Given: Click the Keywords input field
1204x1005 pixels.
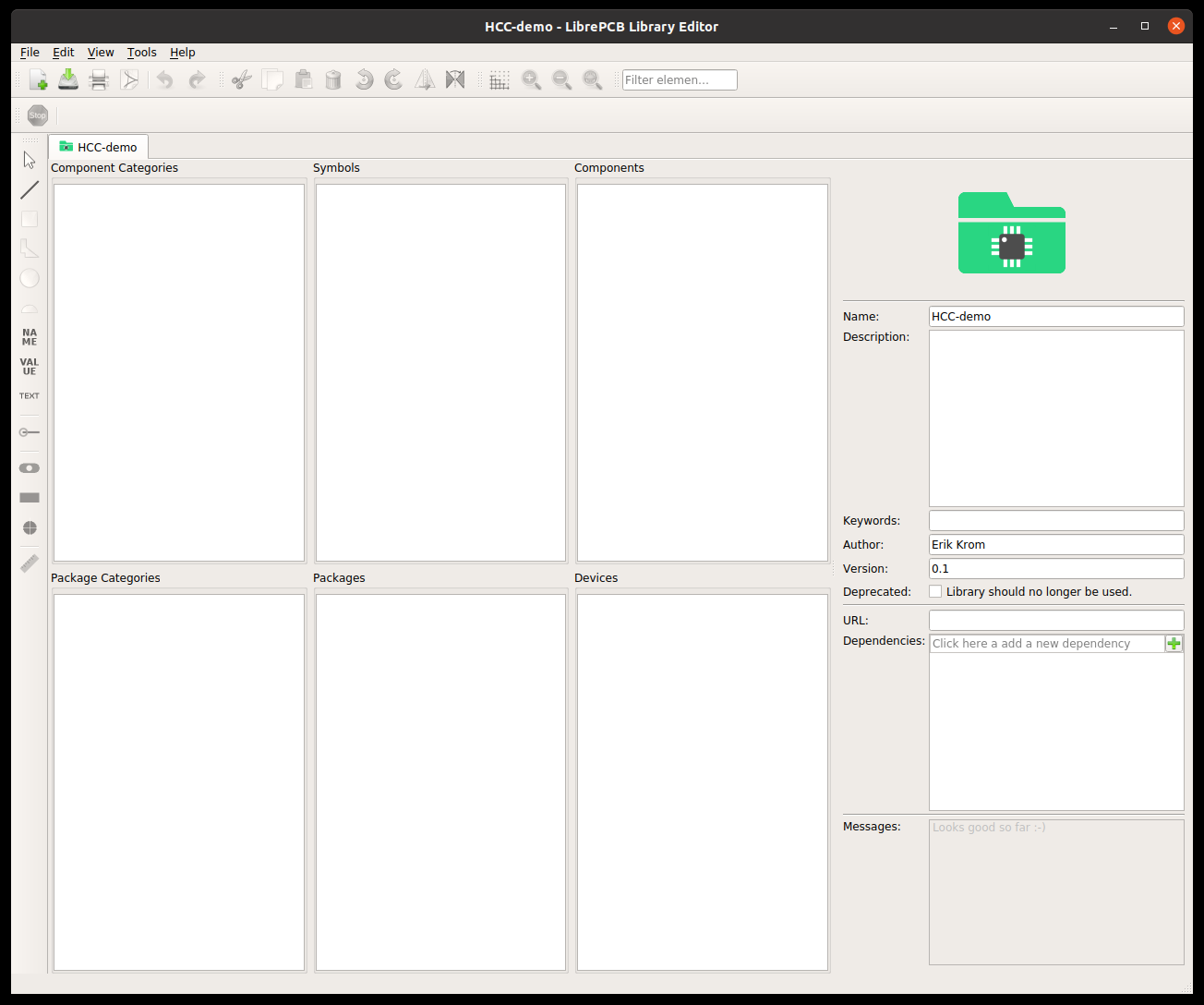Looking at the screenshot, I should 1056,521.
